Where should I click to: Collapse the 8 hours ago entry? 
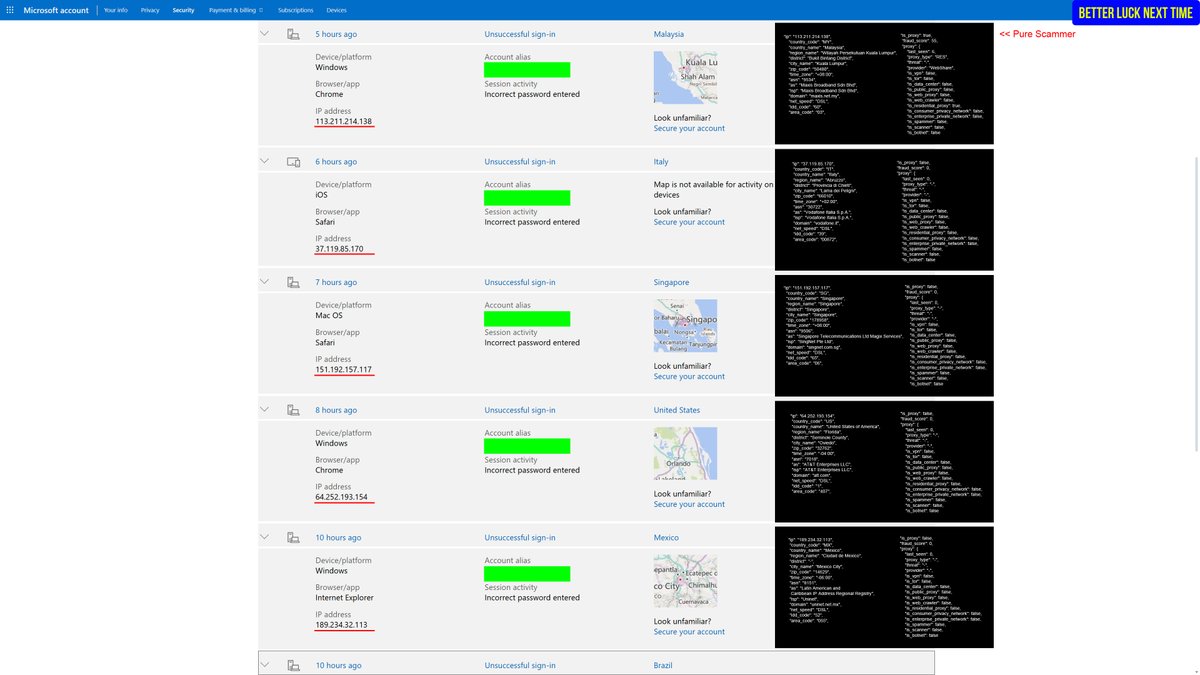265,410
